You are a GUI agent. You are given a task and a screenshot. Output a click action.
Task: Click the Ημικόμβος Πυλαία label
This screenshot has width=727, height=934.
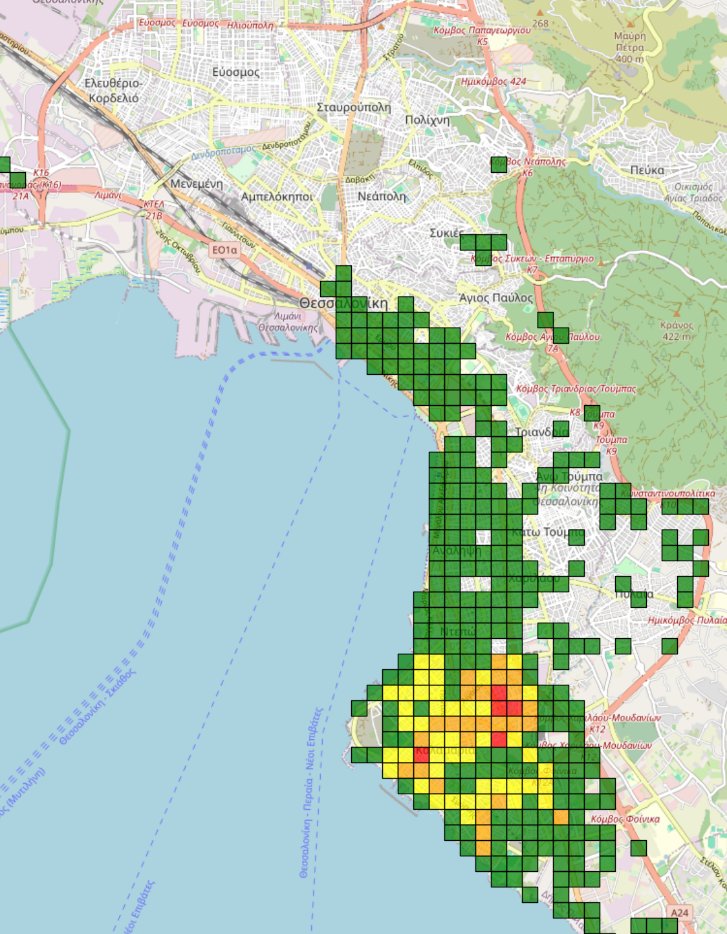point(687,620)
